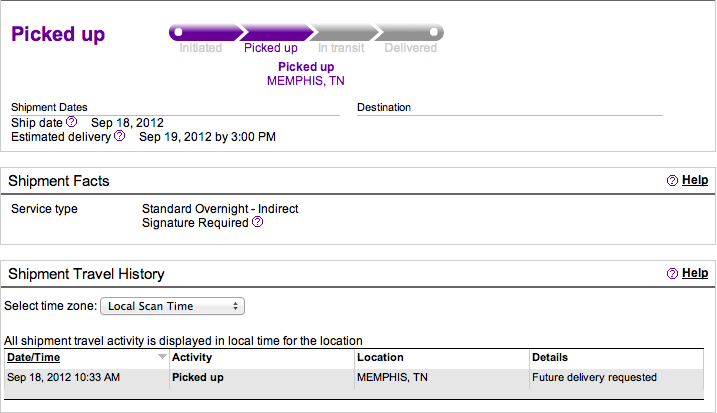Image resolution: width=717 pixels, height=413 pixels.
Task: Open the Local Scan Time dropdown
Action: point(172,306)
